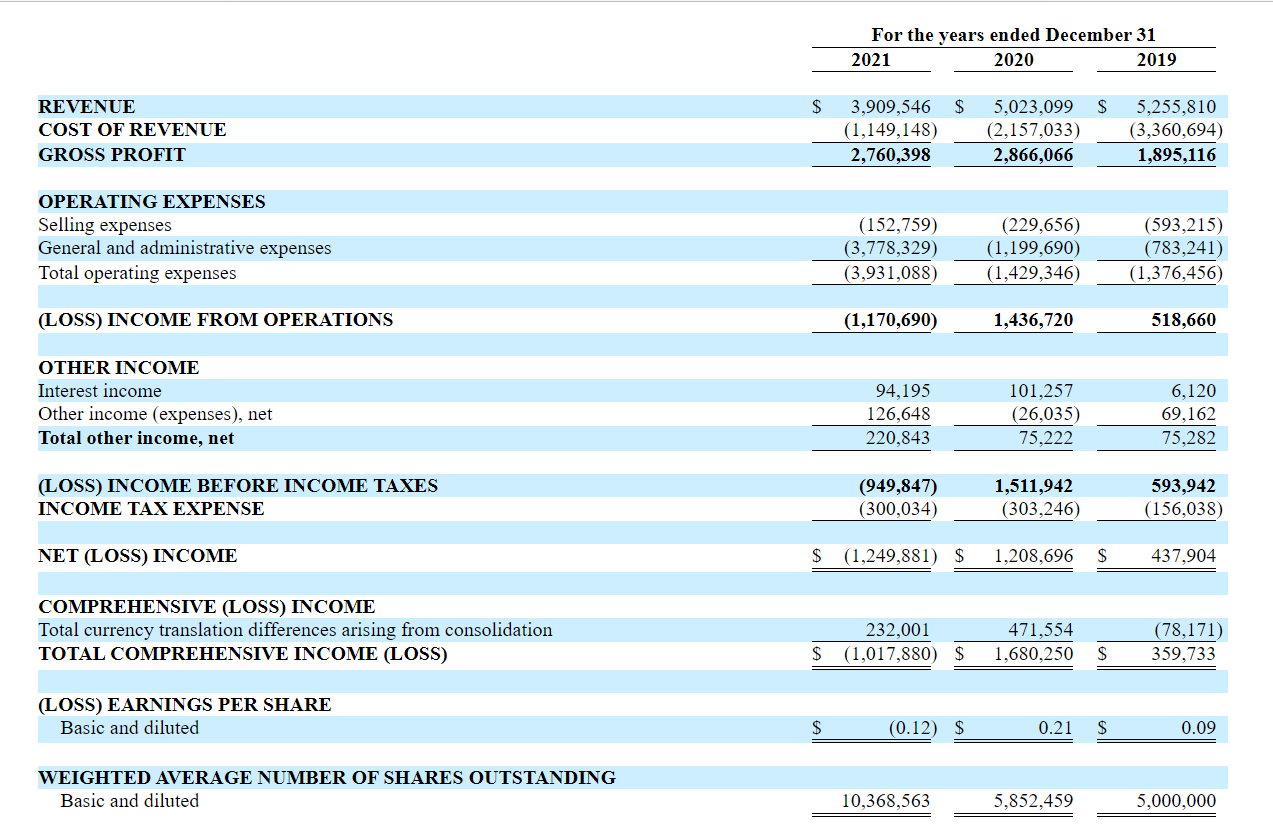Image resolution: width=1273 pixels, height=827 pixels.
Task: Select the 2020 total comprehensive income value 1,680,250
Action: [1033, 654]
